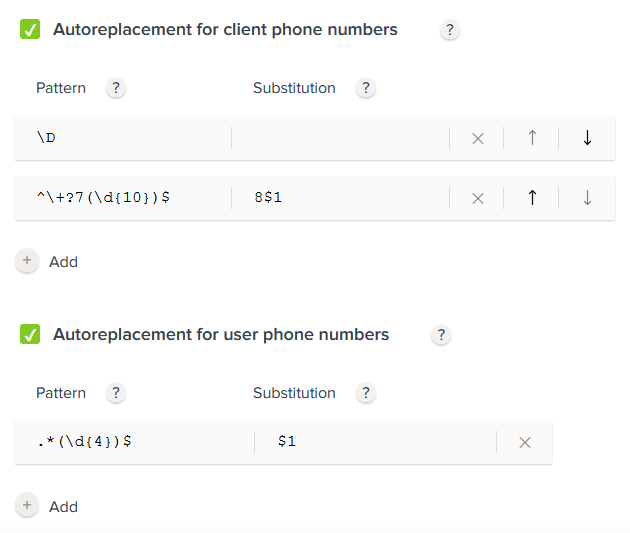Move the 8$1 row up
The image size is (630, 533).
(x=532, y=198)
